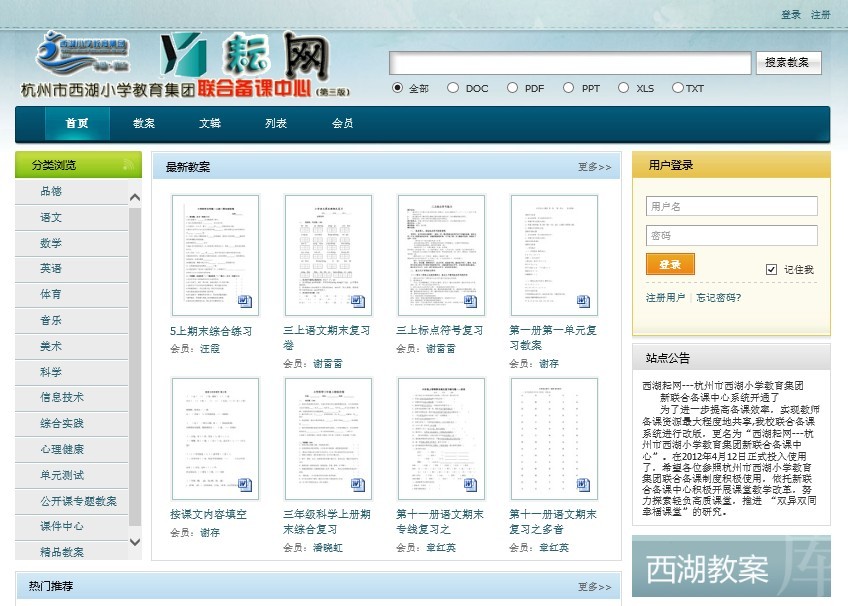
Task: Click Word icon on 三上语文期末复习卷 thumbnail
Action: click(x=358, y=301)
